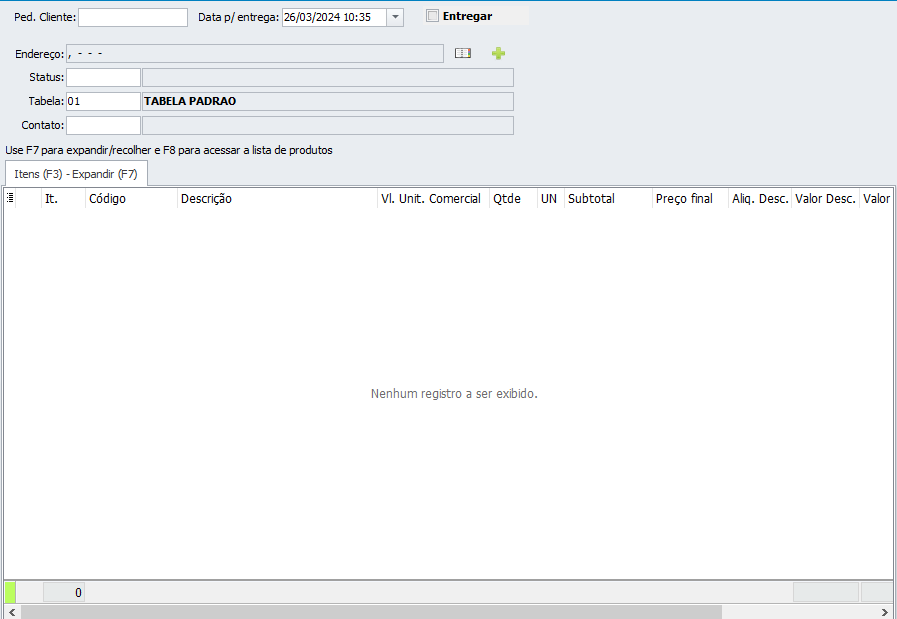
Task: Open the Data p/ entrega date dropdown
Action: (395, 17)
